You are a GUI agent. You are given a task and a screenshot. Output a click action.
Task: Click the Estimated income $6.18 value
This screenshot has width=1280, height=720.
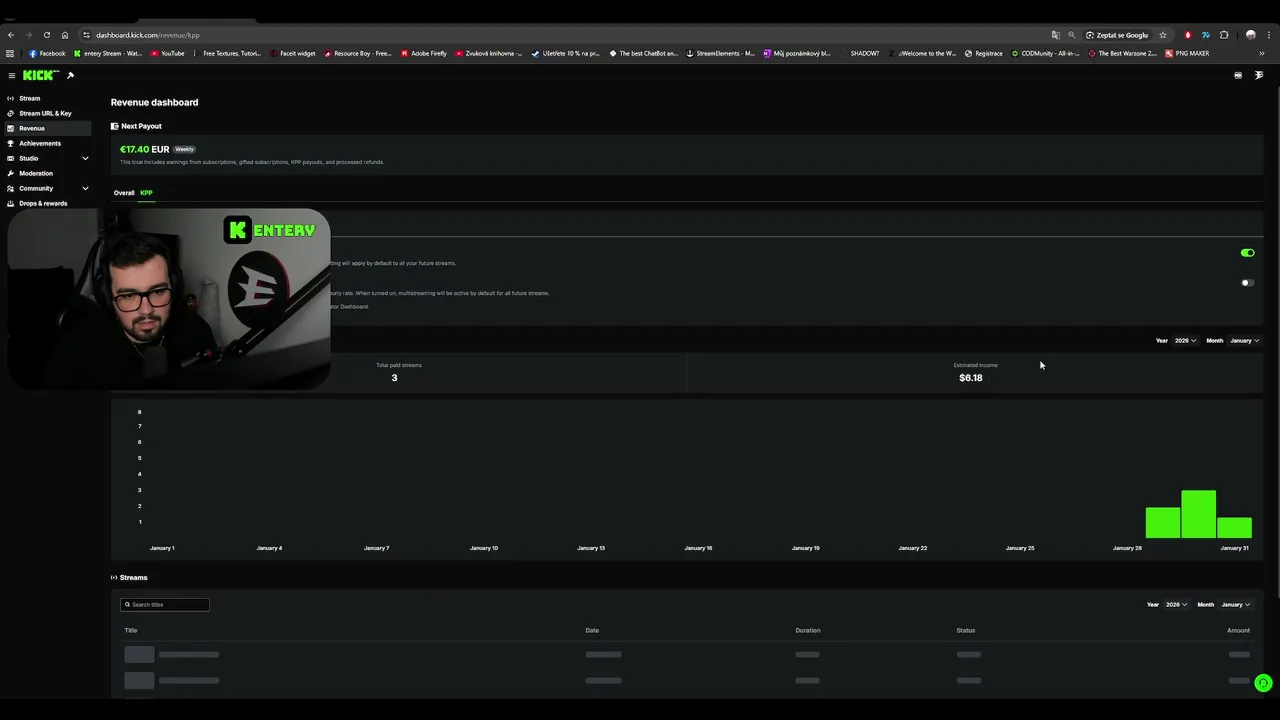coord(970,378)
